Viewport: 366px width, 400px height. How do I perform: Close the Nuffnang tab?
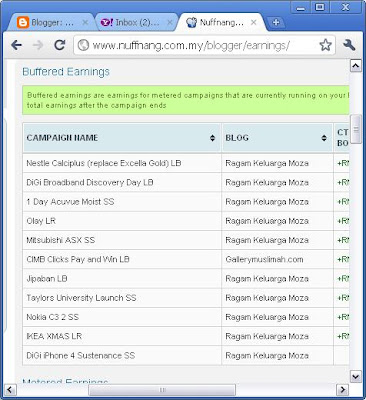tap(253, 22)
